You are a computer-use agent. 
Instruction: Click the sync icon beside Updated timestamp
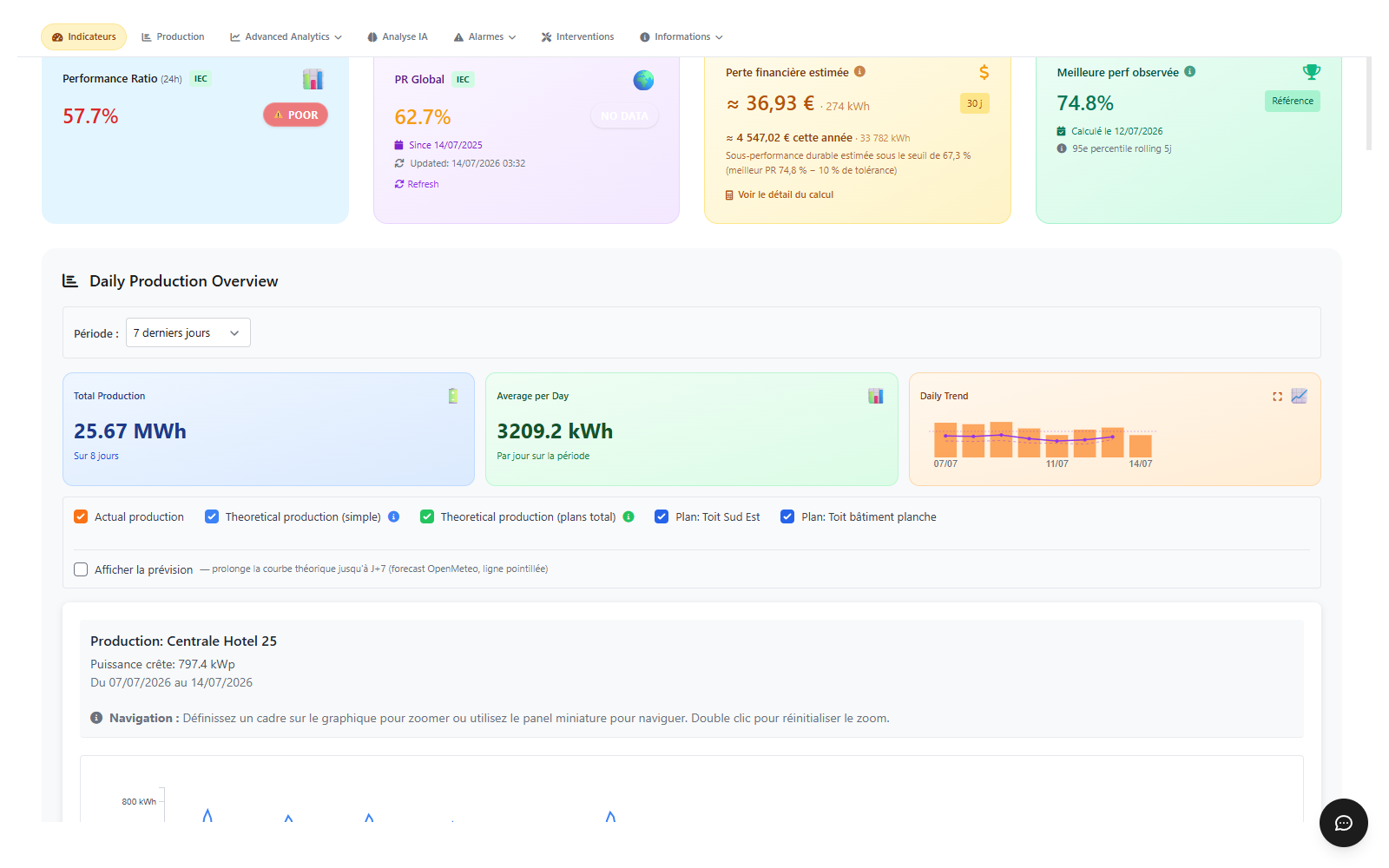click(399, 163)
